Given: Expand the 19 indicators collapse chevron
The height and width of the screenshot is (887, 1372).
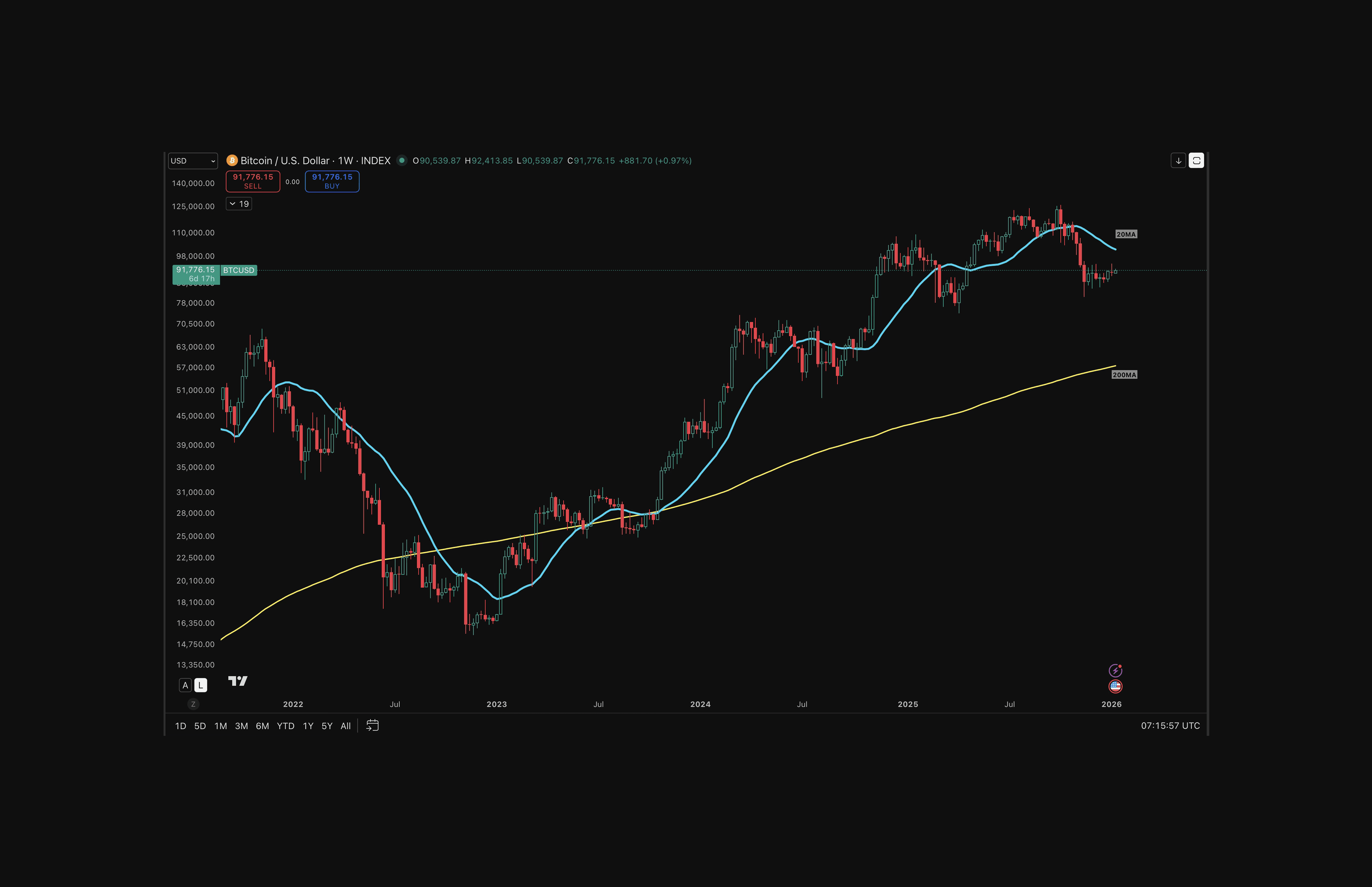Looking at the screenshot, I should pos(233,204).
